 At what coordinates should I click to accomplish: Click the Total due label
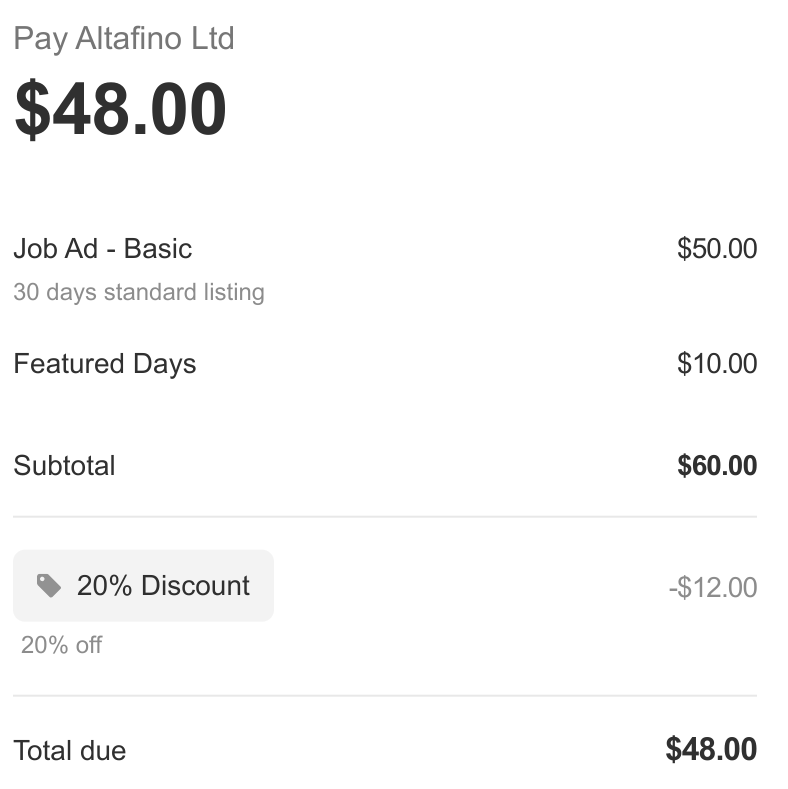[70, 750]
